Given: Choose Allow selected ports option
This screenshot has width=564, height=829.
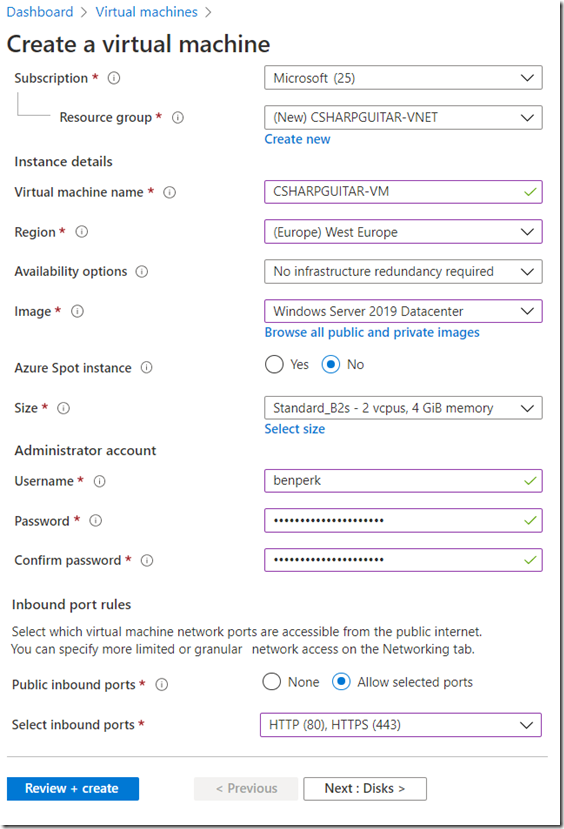Looking at the screenshot, I should coord(341,681).
